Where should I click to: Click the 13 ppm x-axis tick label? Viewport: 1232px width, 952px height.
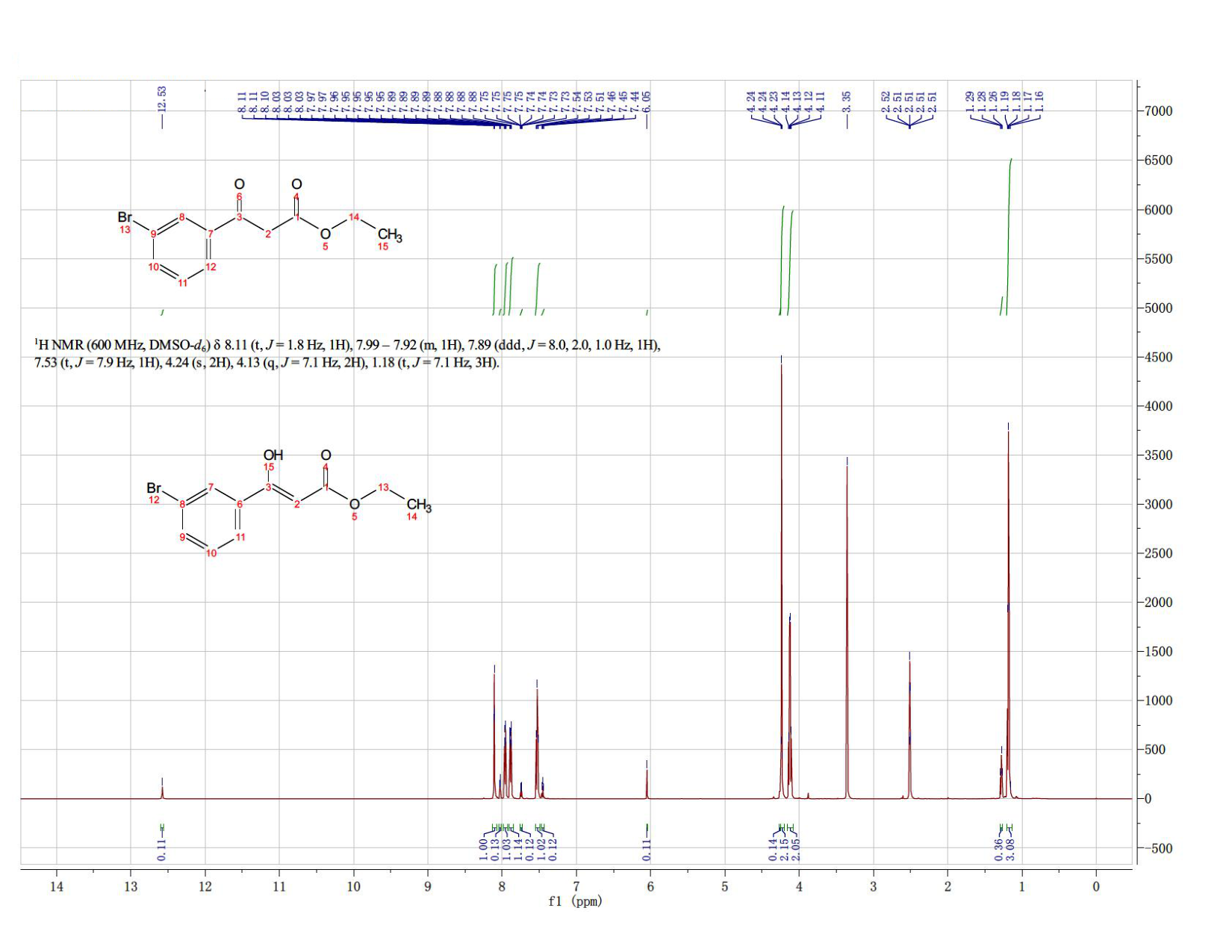(x=131, y=886)
